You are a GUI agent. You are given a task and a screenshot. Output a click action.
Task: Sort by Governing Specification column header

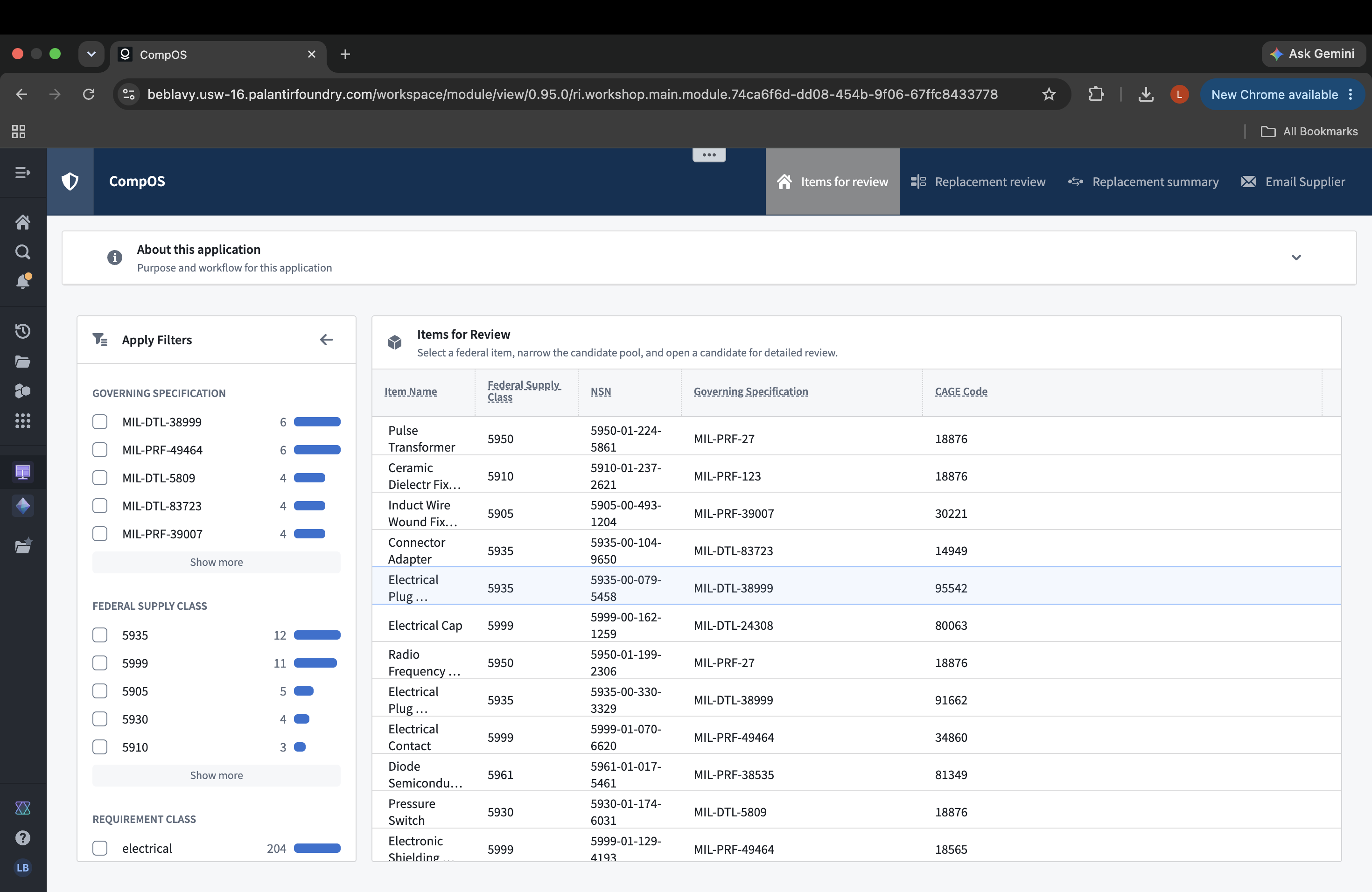tap(750, 392)
